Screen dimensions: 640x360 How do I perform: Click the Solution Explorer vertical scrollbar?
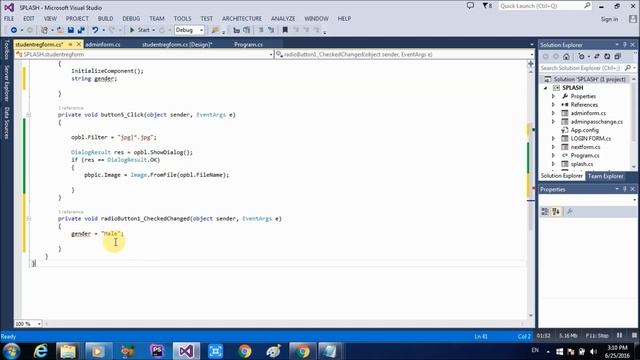(x=634, y=122)
